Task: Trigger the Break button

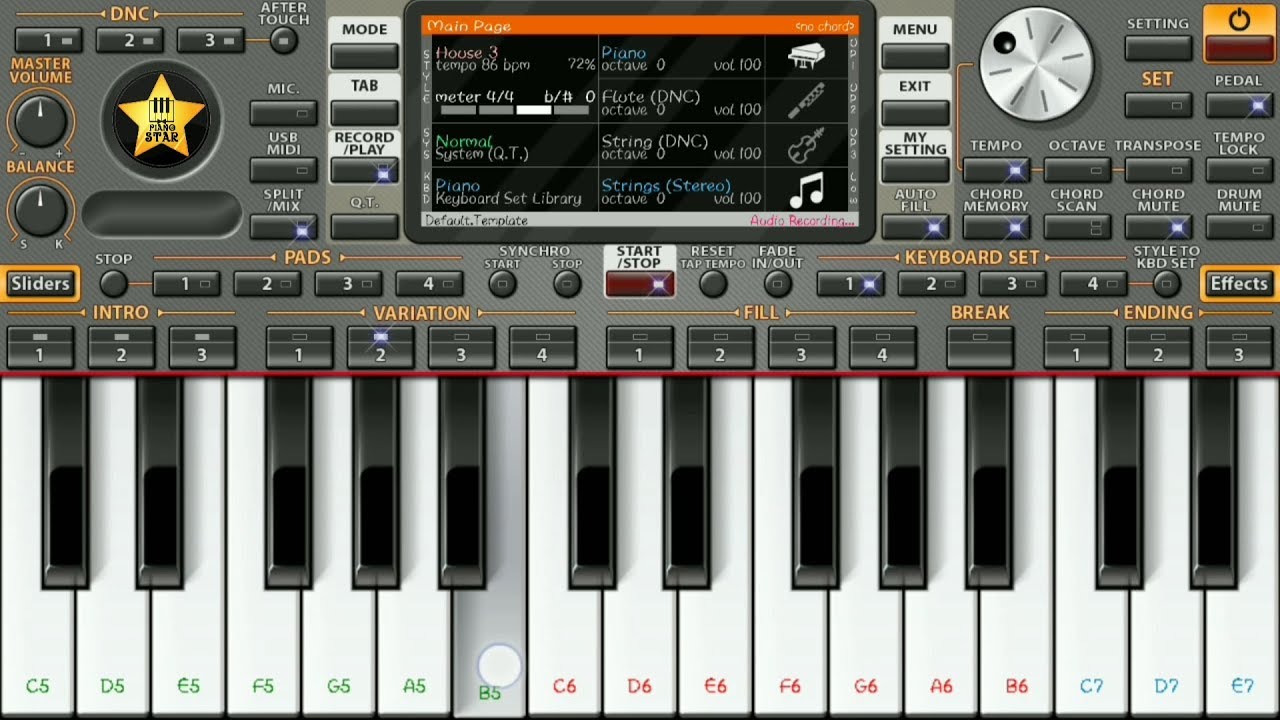Action: 980,347
